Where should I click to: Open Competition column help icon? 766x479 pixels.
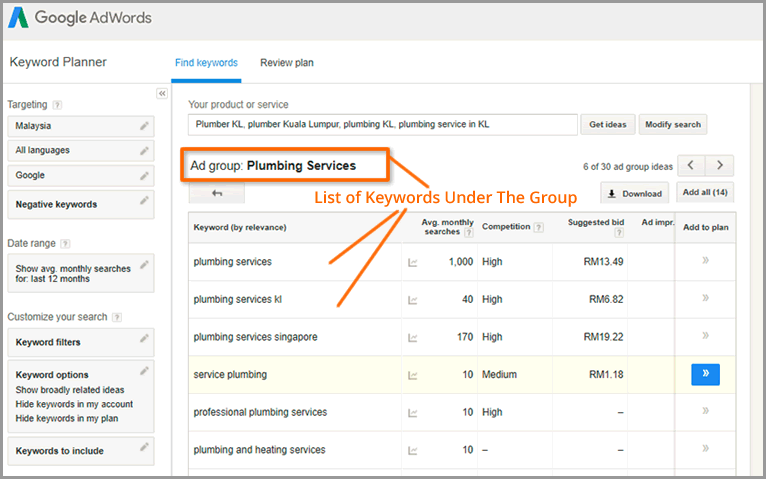[538, 227]
